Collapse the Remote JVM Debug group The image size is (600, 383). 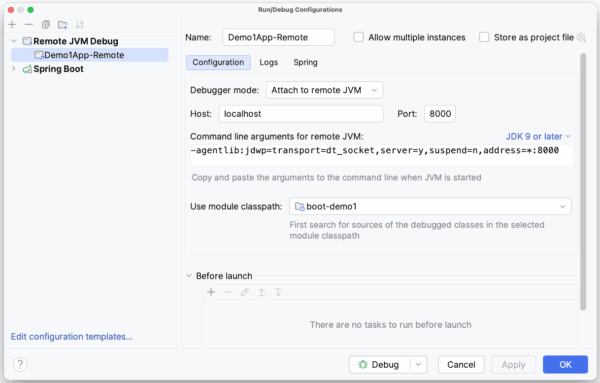point(14,41)
